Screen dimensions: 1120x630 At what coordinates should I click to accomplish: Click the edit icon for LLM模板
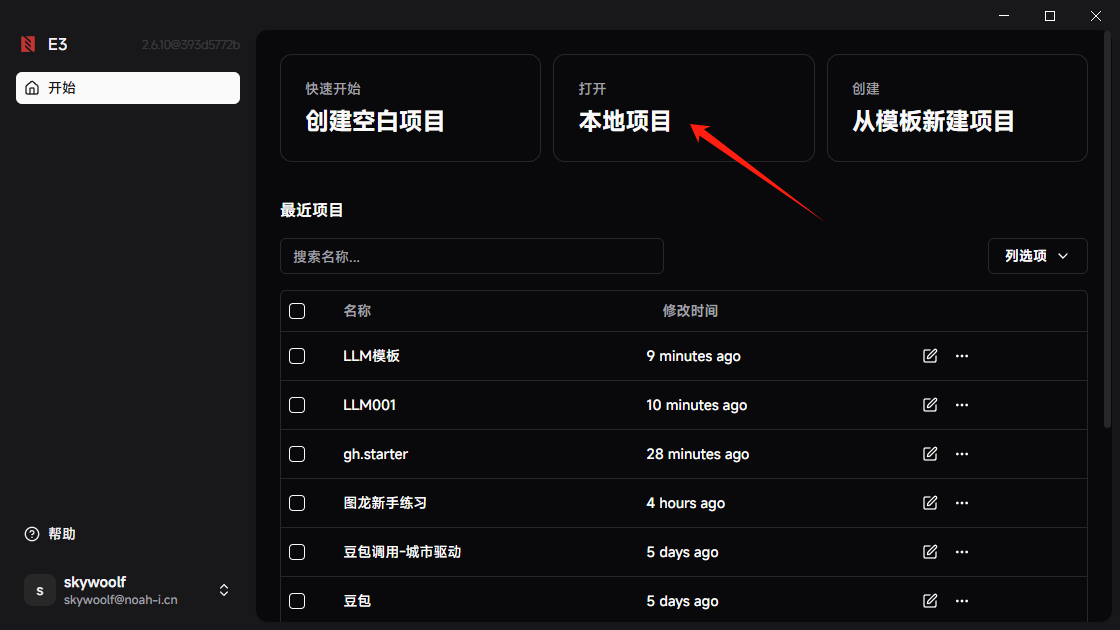[930, 356]
